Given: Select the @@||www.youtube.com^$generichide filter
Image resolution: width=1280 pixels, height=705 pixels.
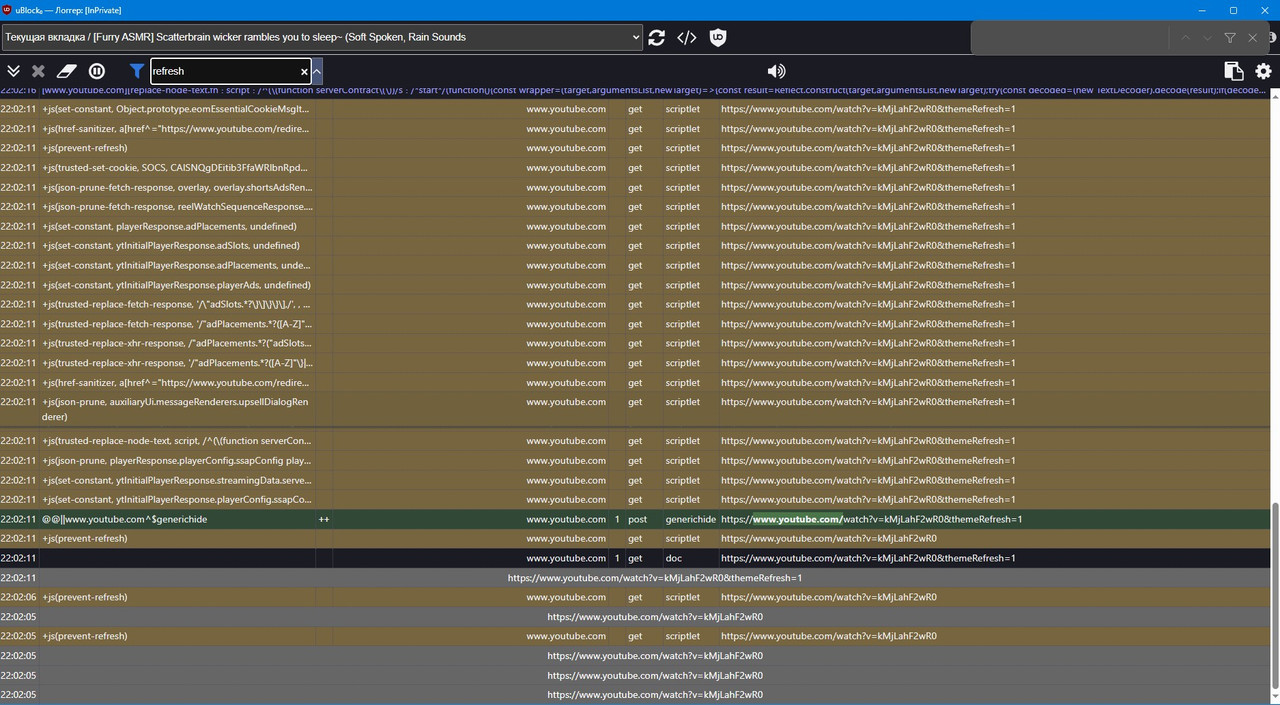Looking at the screenshot, I should click(125, 519).
